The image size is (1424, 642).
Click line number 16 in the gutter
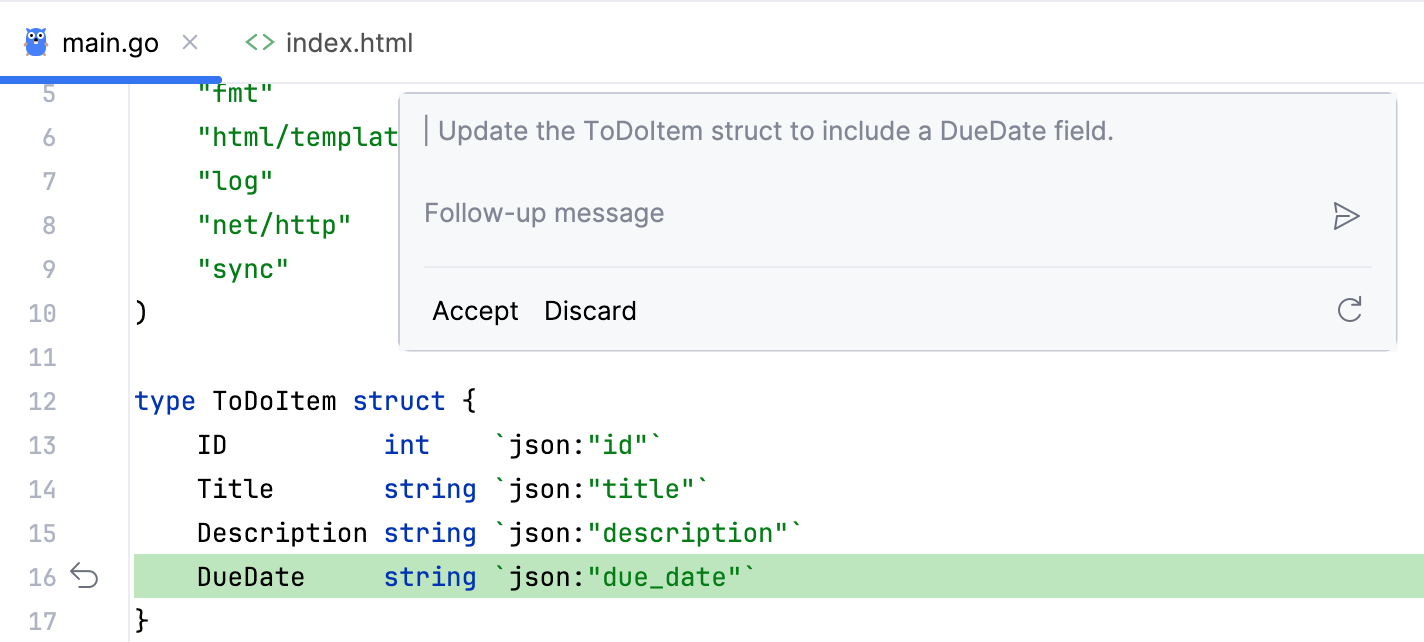42,577
